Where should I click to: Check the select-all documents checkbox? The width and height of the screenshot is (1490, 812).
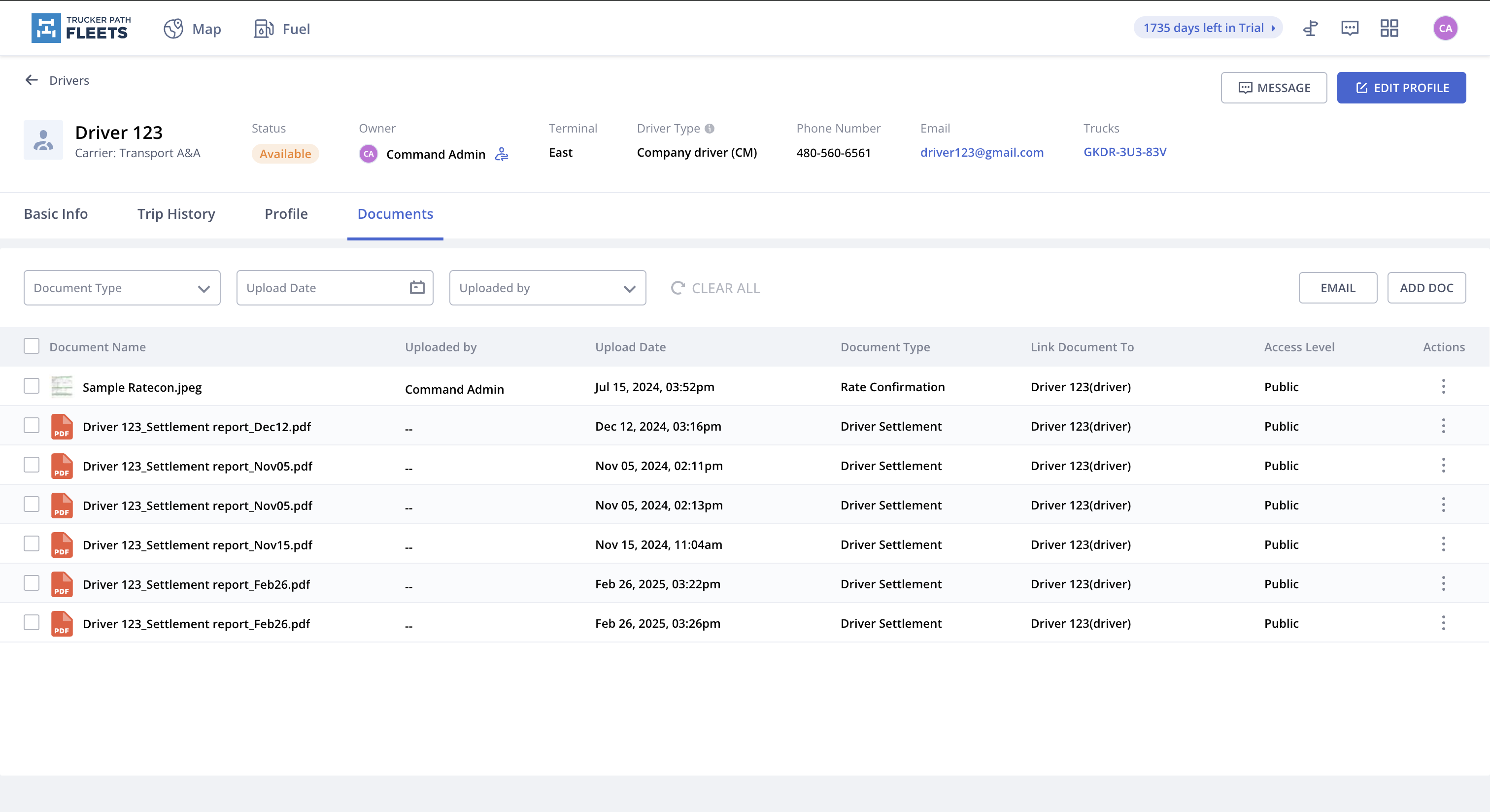point(32,346)
